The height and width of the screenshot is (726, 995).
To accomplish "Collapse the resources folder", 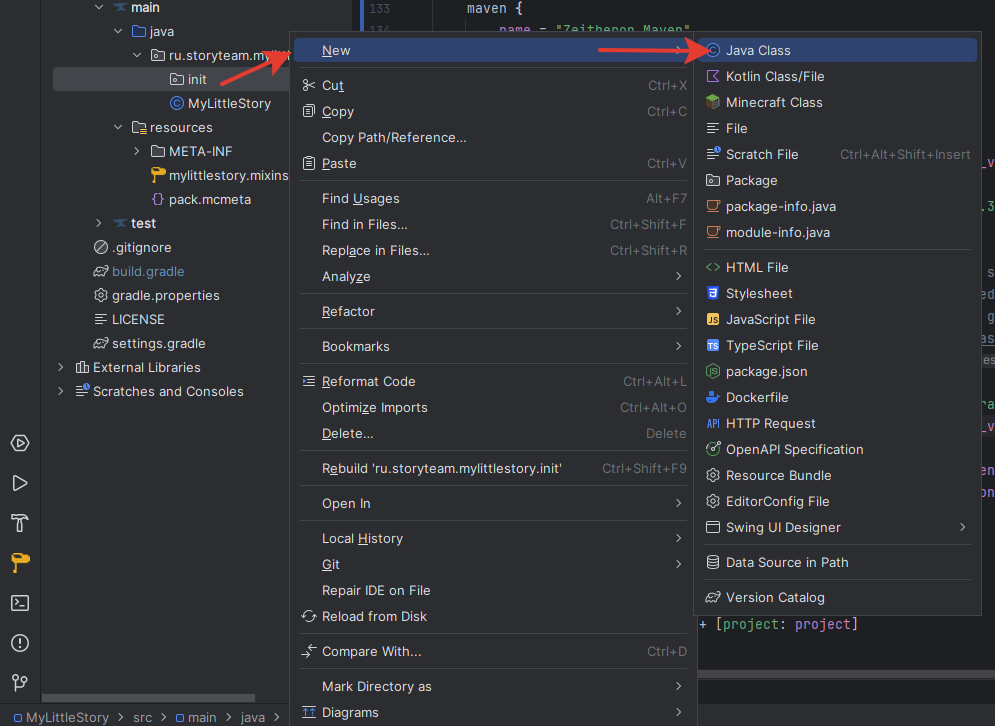I will pyautogui.click(x=118, y=128).
